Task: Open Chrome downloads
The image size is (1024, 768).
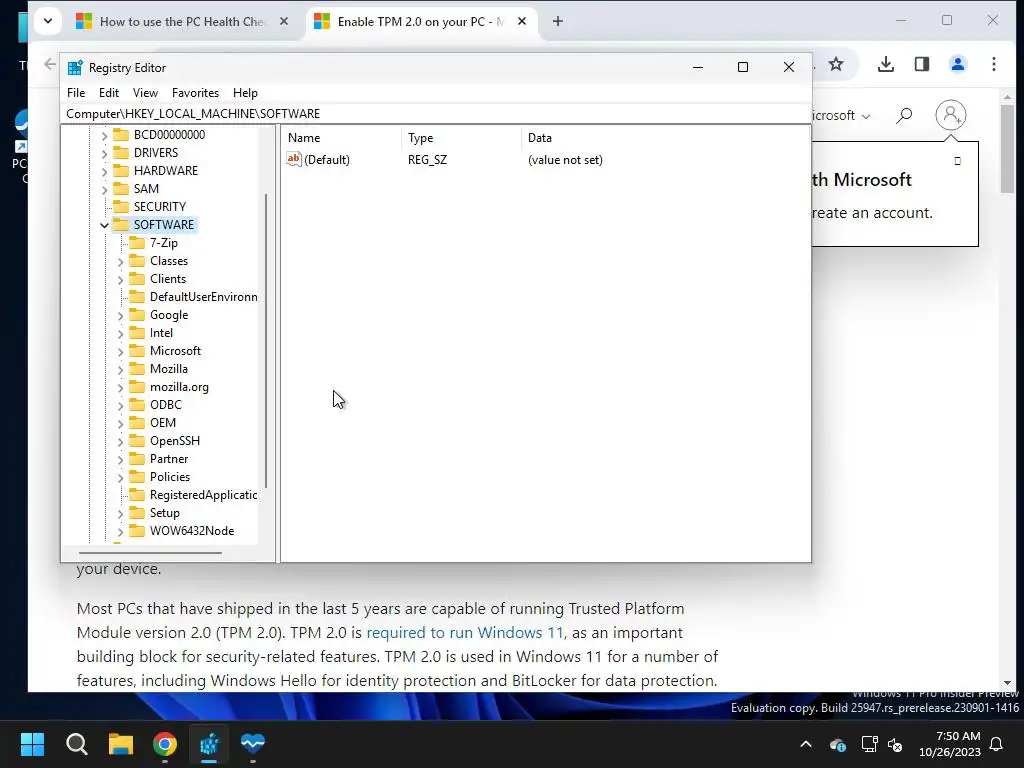Action: [x=886, y=64]
